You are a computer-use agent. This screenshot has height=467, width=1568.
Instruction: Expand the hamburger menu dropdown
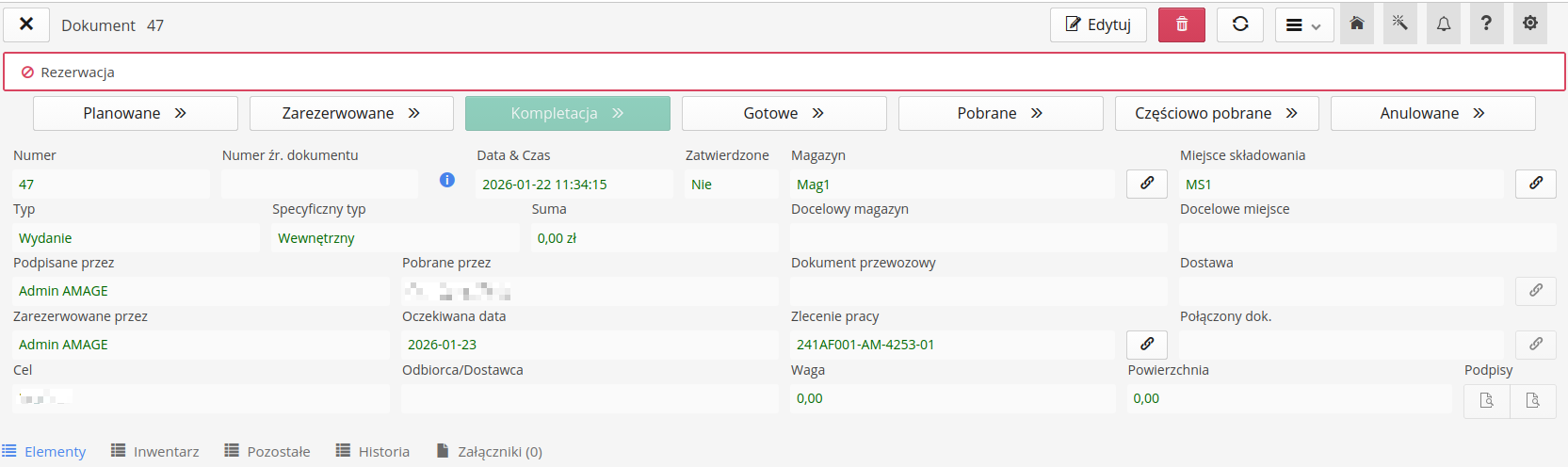(1303, 25)
